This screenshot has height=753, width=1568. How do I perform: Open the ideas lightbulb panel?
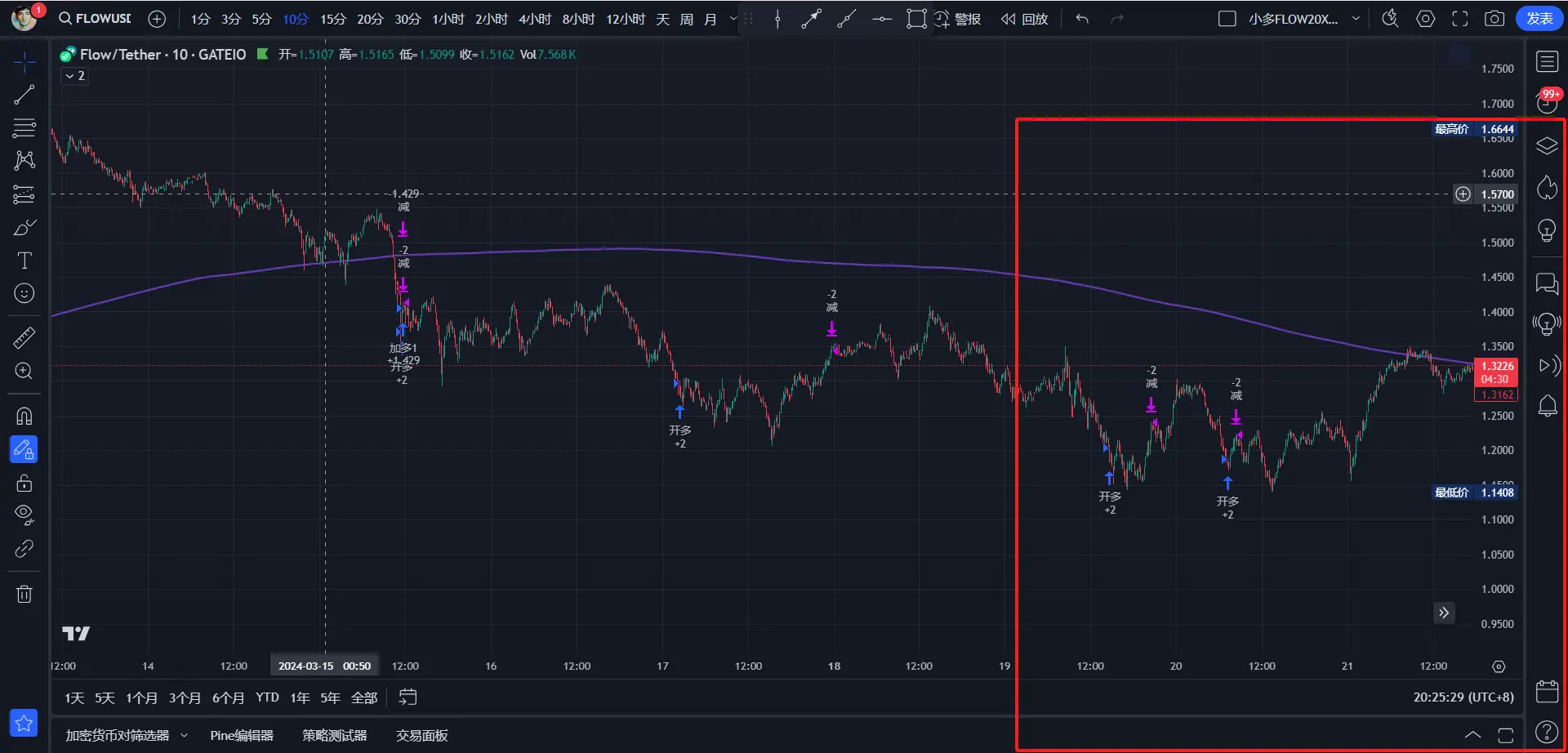(1547, 231)
